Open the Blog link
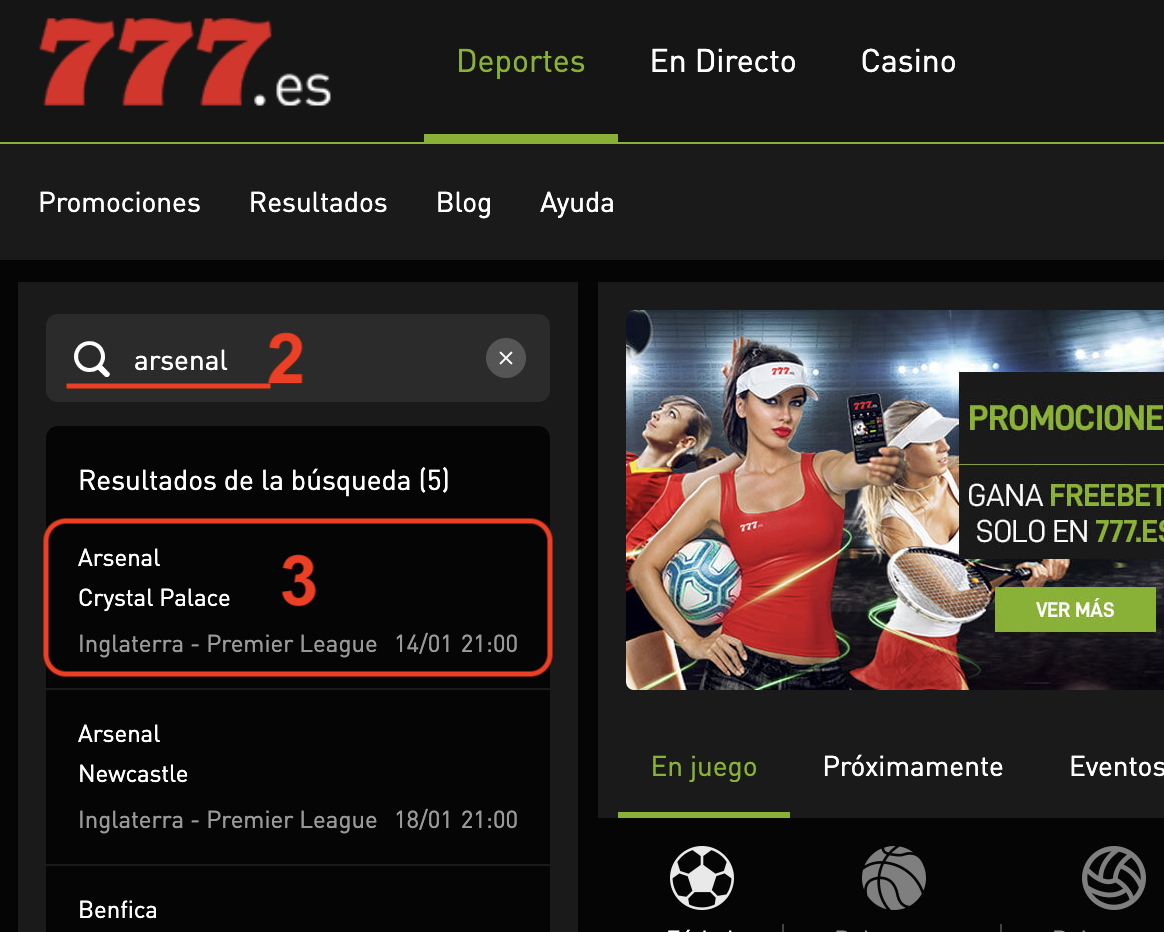1164x932 pixels. pos(464,203)
